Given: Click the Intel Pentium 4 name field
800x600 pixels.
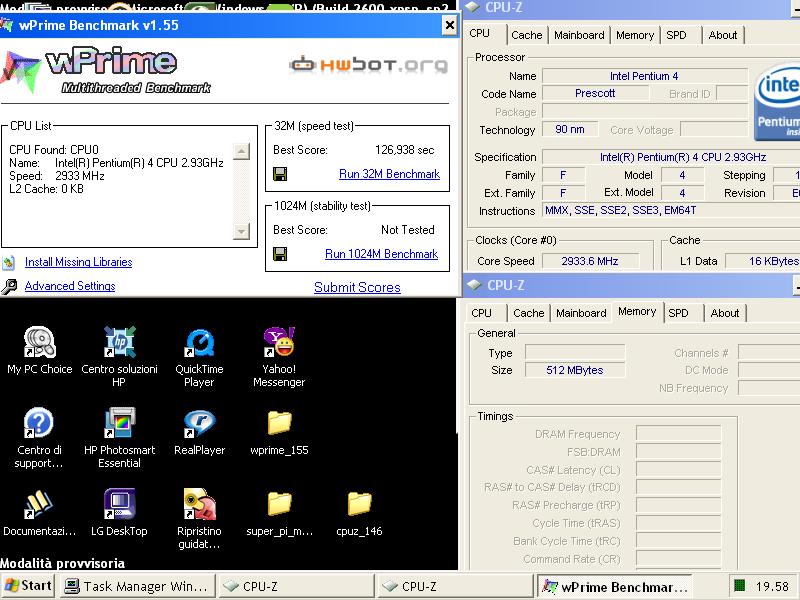Looking at the screenshot, I should coord(644,76).
